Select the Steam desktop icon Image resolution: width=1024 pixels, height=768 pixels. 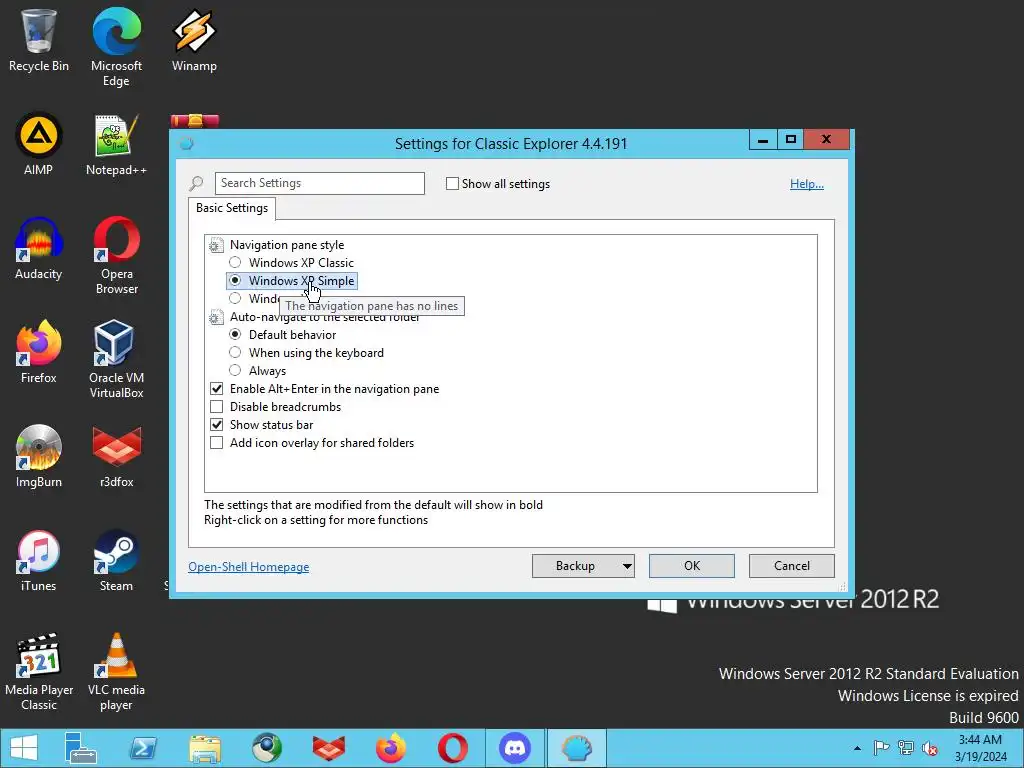(x=116, y=561)
